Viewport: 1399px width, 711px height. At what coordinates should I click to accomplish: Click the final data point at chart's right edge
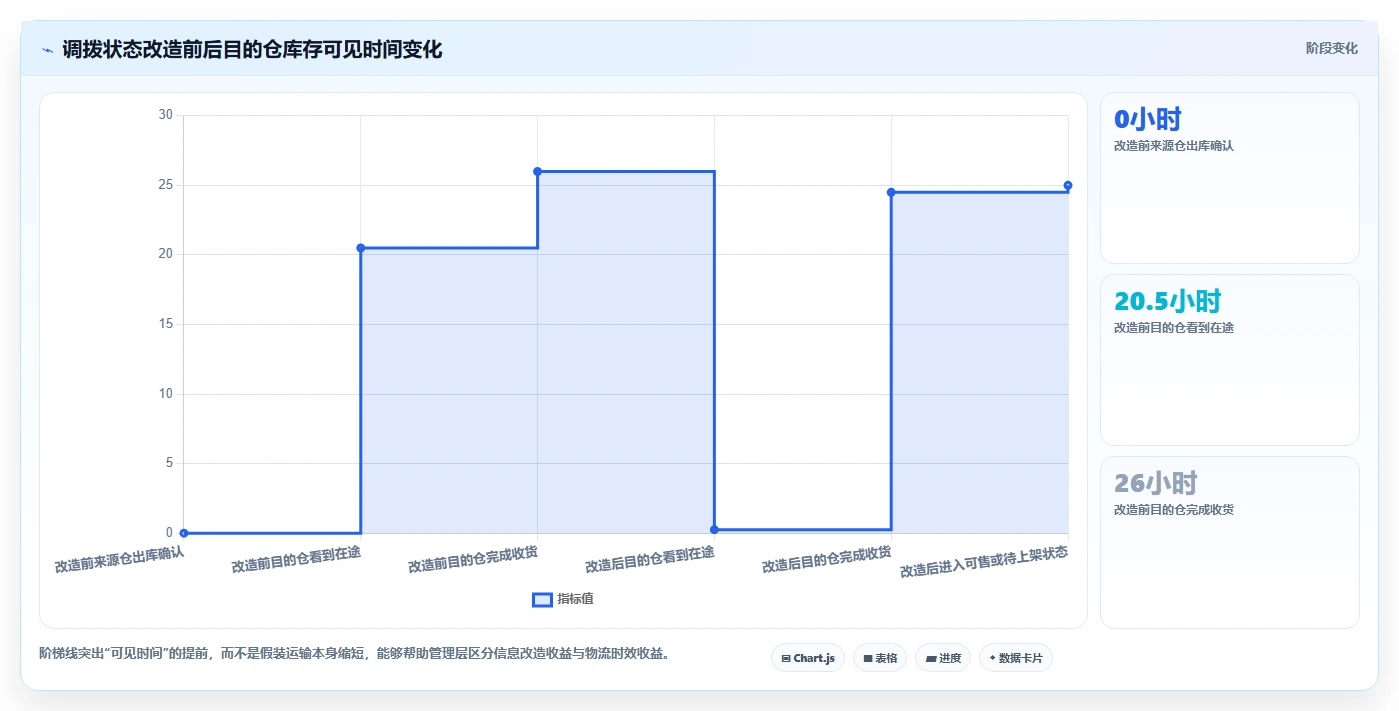coord(1068,185)
